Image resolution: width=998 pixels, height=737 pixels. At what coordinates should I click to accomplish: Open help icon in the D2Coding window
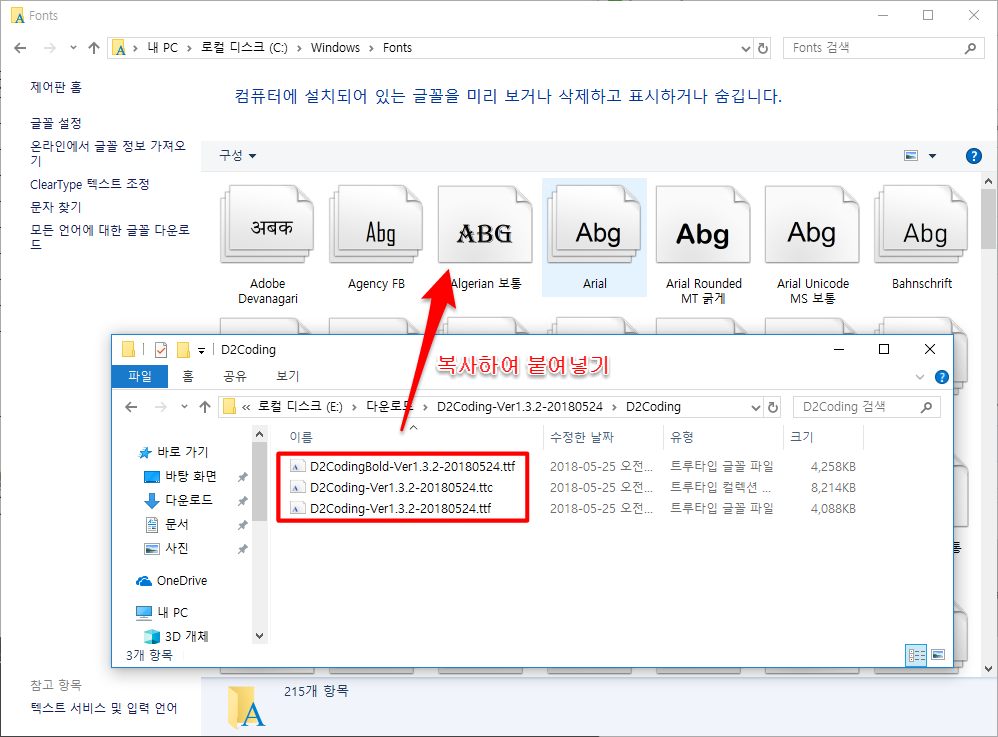click(x=941, y=377)
